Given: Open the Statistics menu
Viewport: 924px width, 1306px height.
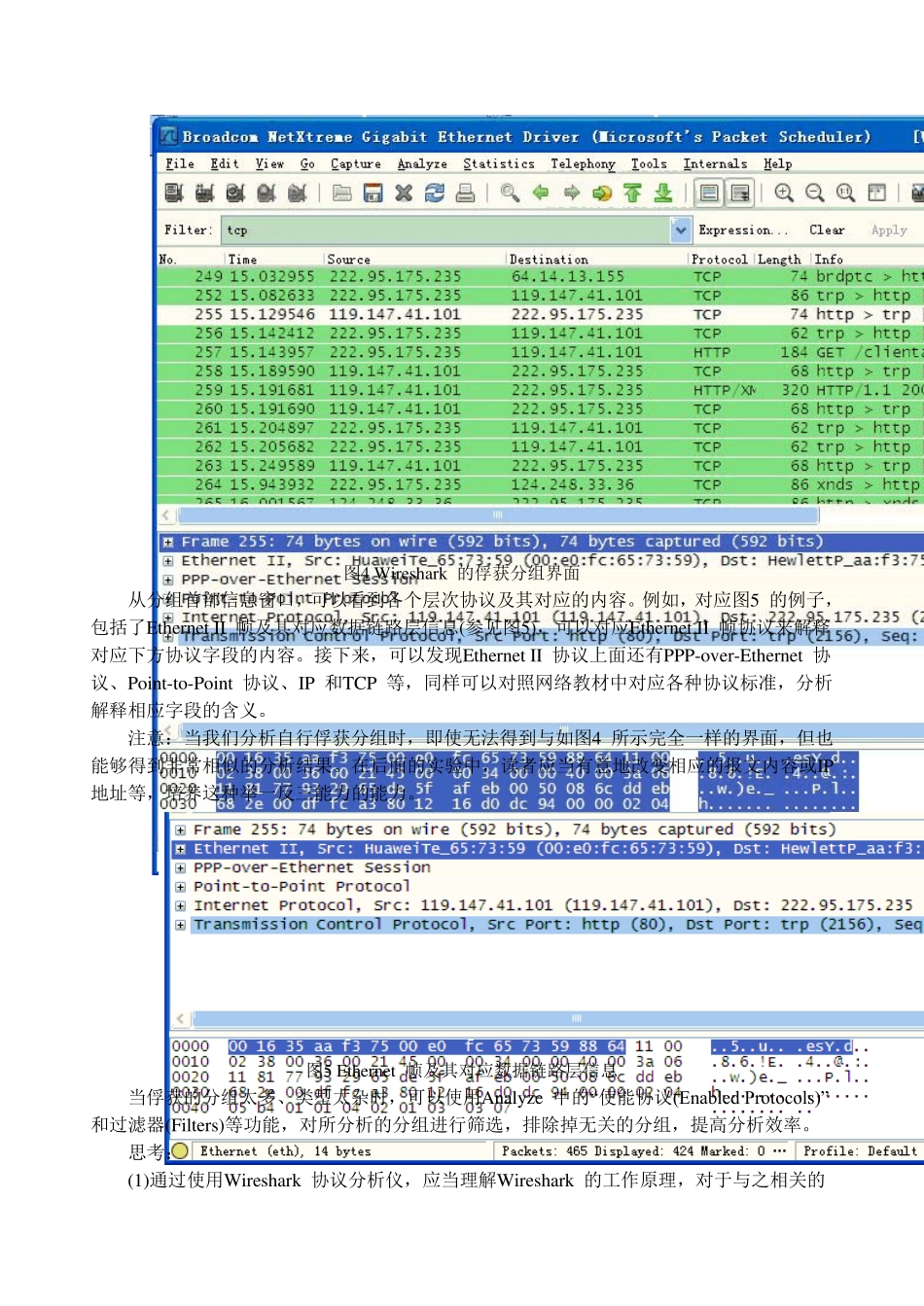Looking at the screenshot, I should (499, 164).
